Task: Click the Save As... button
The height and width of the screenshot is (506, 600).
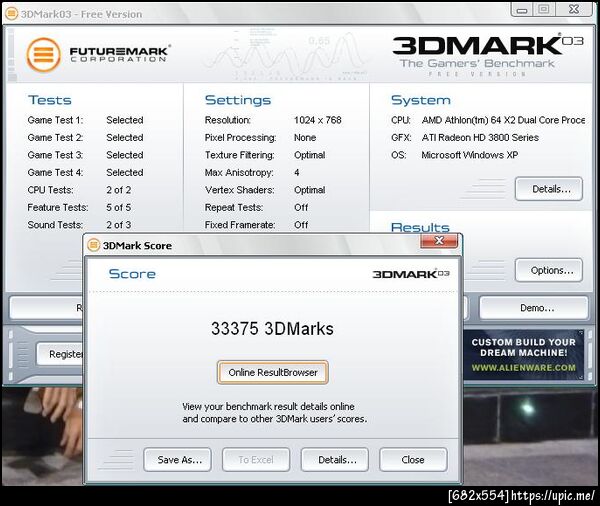Action: pos(178,459)
